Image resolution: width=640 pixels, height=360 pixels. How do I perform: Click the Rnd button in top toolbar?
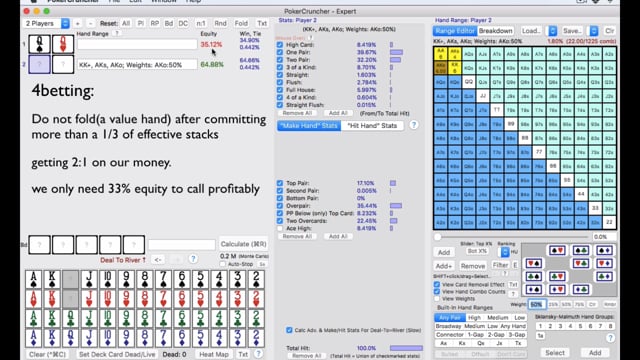220,23
